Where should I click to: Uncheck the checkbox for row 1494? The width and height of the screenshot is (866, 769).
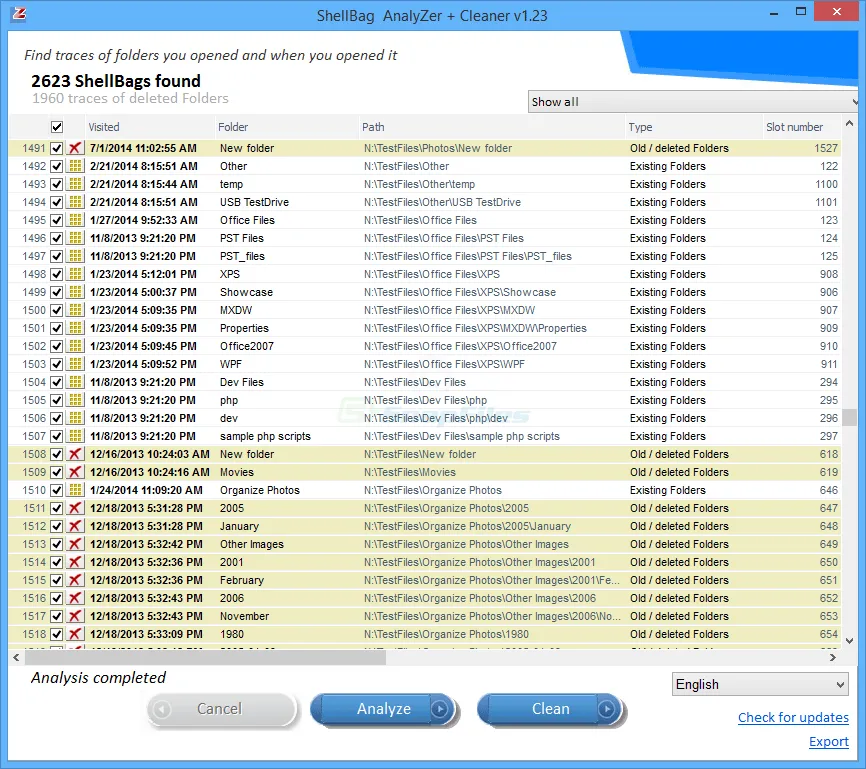(56, 202)
